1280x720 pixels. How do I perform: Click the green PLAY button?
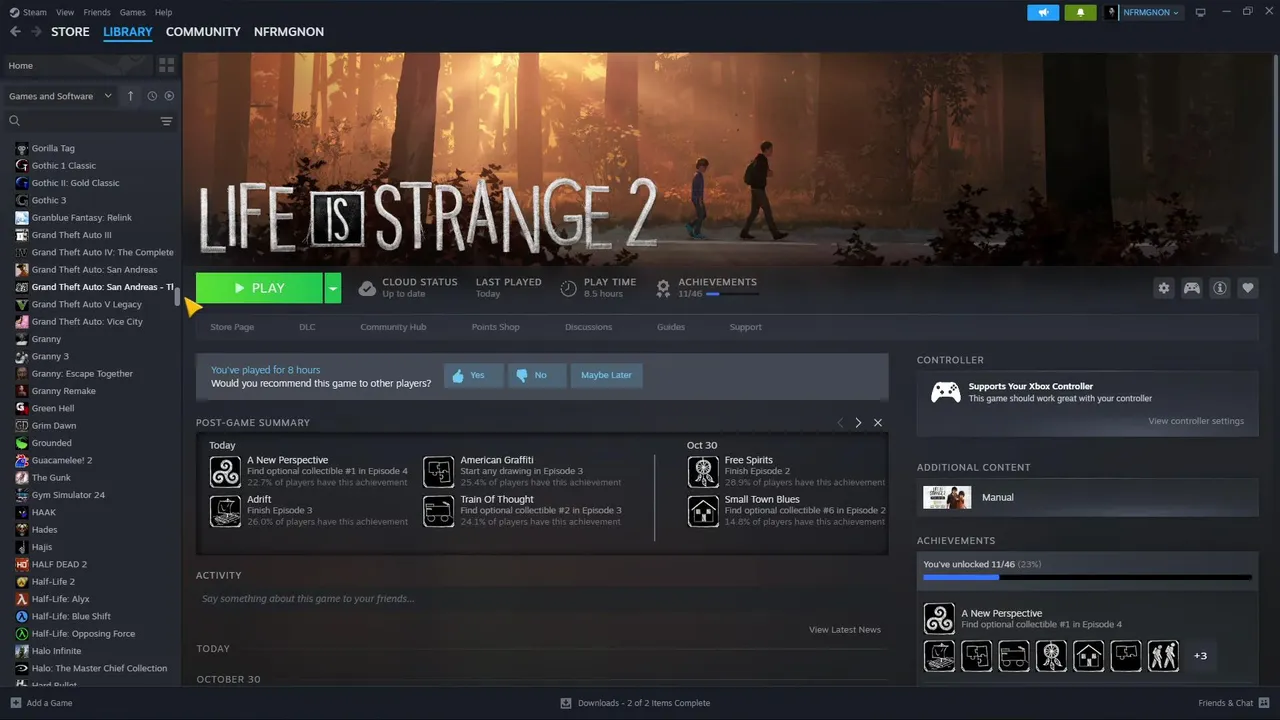click(x=259, y=288)
